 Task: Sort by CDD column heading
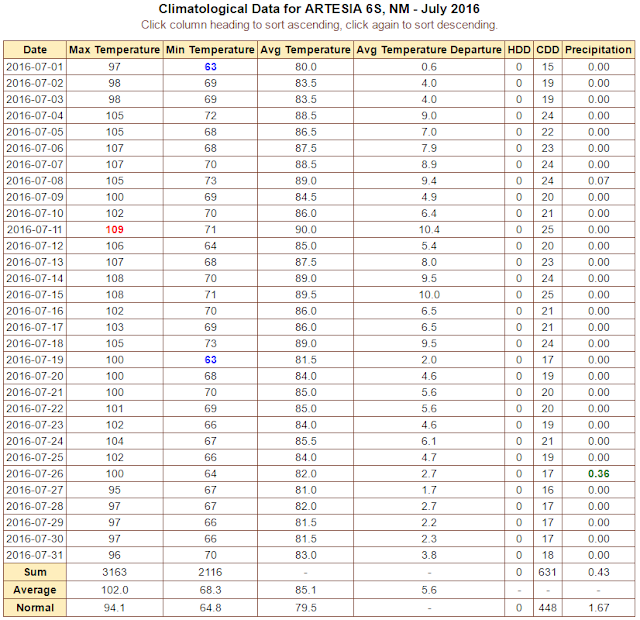[x=548, y=50]
